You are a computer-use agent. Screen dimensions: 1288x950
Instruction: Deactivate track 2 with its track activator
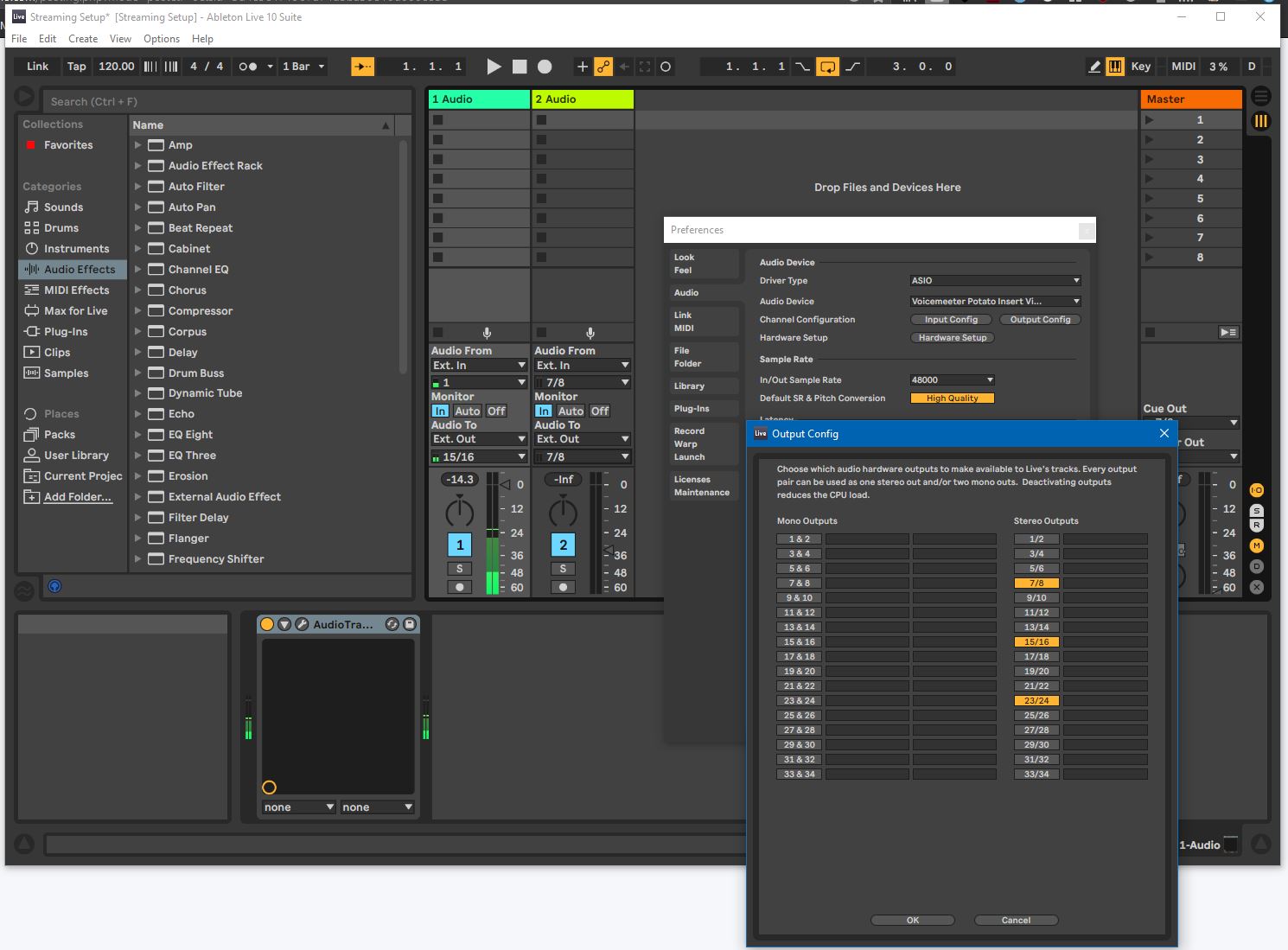tap(564, 545)
